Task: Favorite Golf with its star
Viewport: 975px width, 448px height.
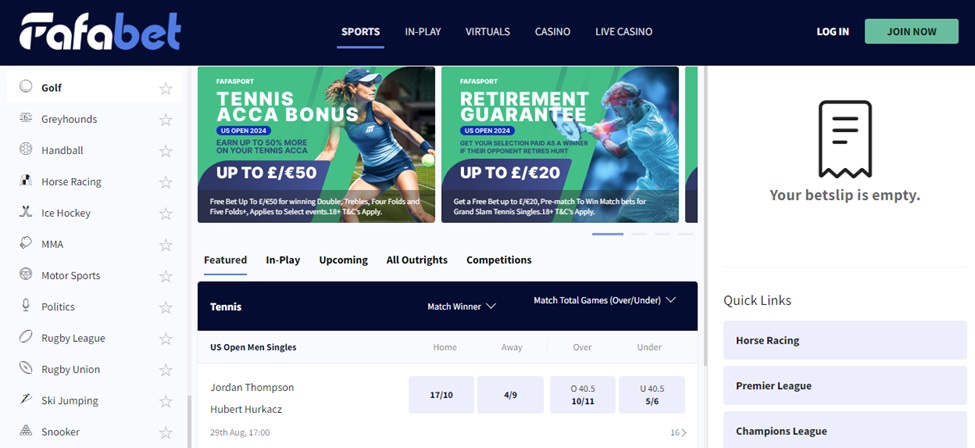Action: click(x=165, y=88)
